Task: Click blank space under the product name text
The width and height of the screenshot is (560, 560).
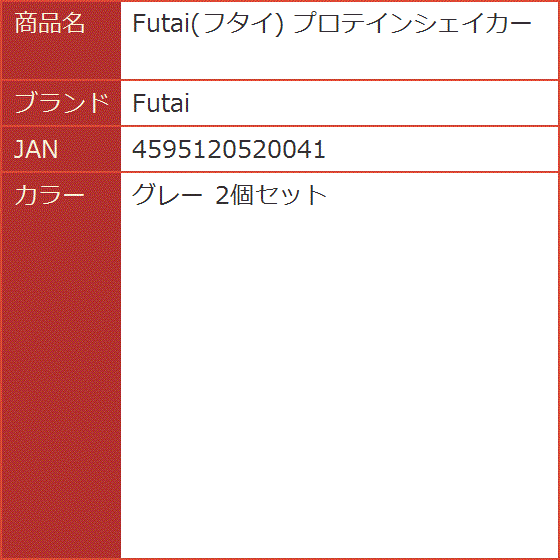Action: 339,57
